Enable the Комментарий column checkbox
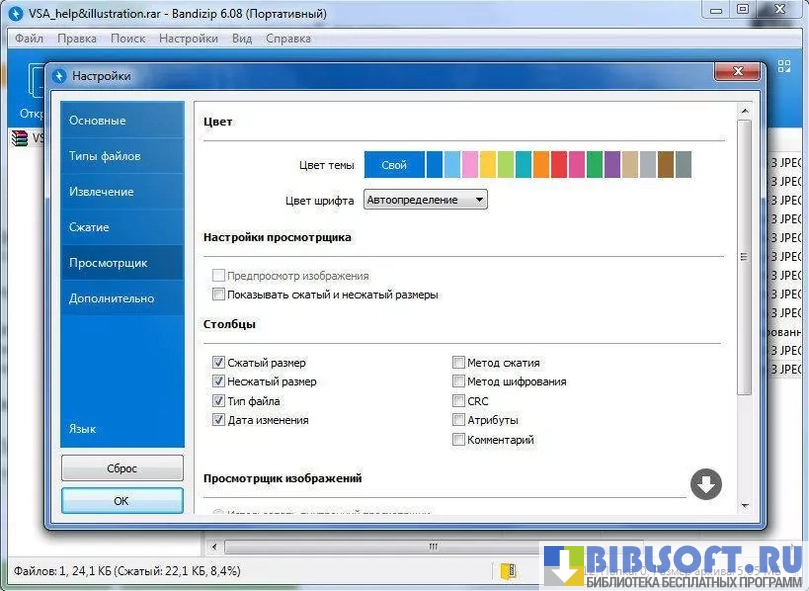Viewport: 809px width, 591px height. [459, 439]
